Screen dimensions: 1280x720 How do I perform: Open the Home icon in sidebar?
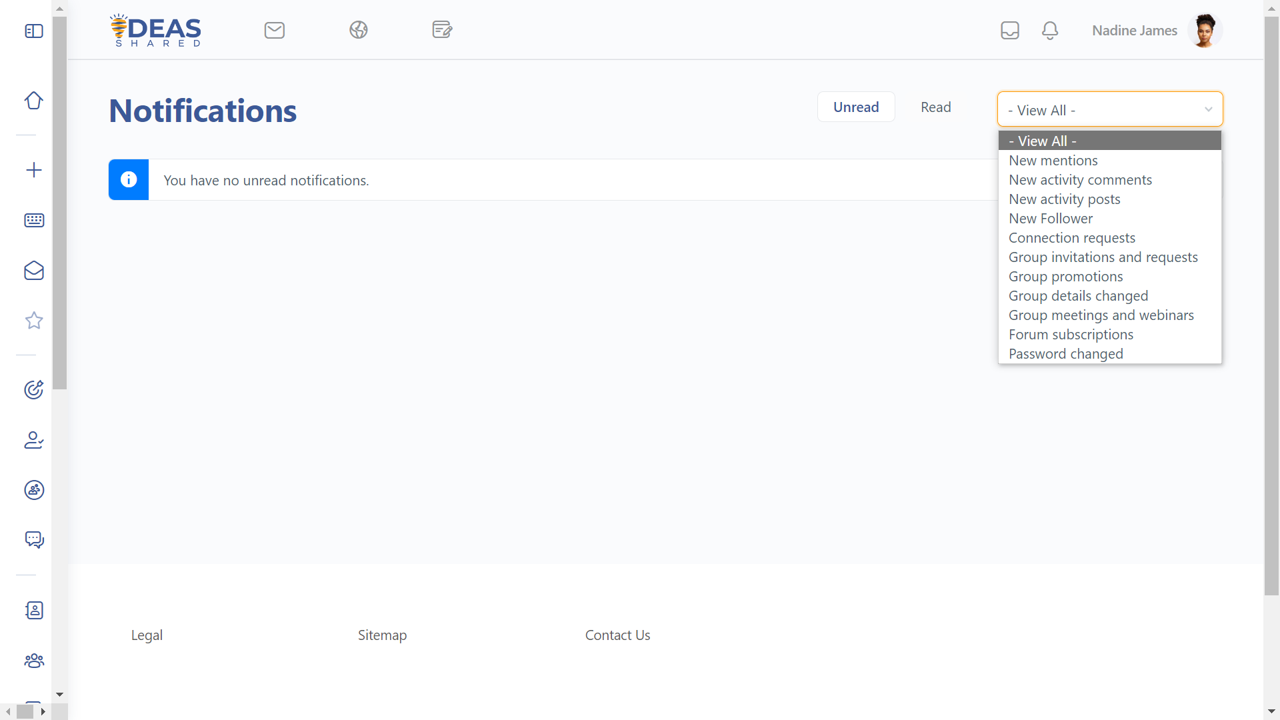pyautogui.click(x=34, y=101)
